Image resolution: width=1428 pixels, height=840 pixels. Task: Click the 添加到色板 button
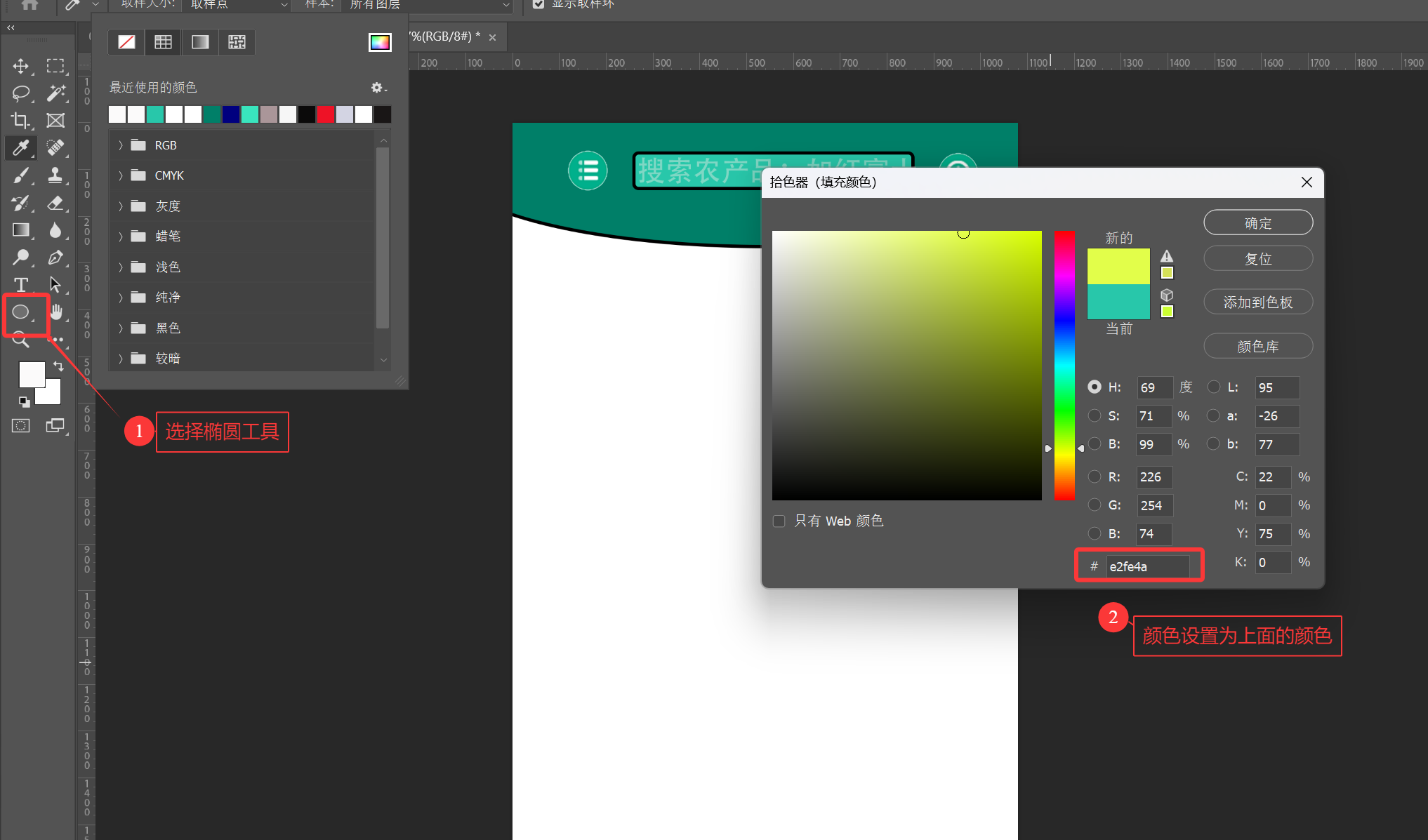pyautogui.click(x=1257, y=302)
